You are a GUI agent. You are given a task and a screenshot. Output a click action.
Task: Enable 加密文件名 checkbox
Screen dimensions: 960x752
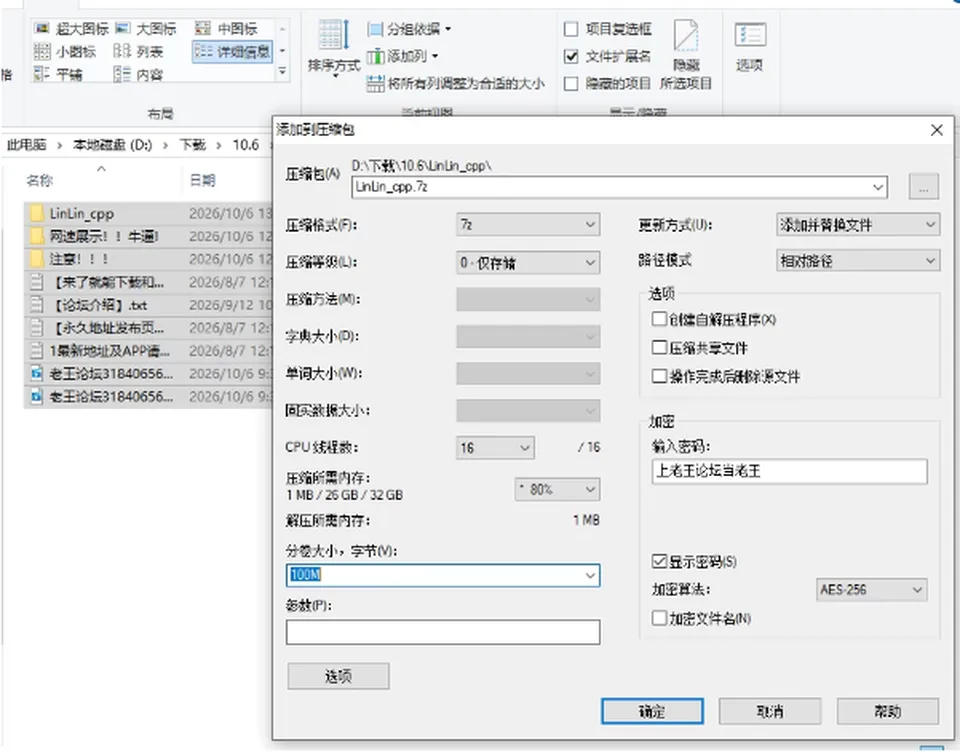click(659, 618)
